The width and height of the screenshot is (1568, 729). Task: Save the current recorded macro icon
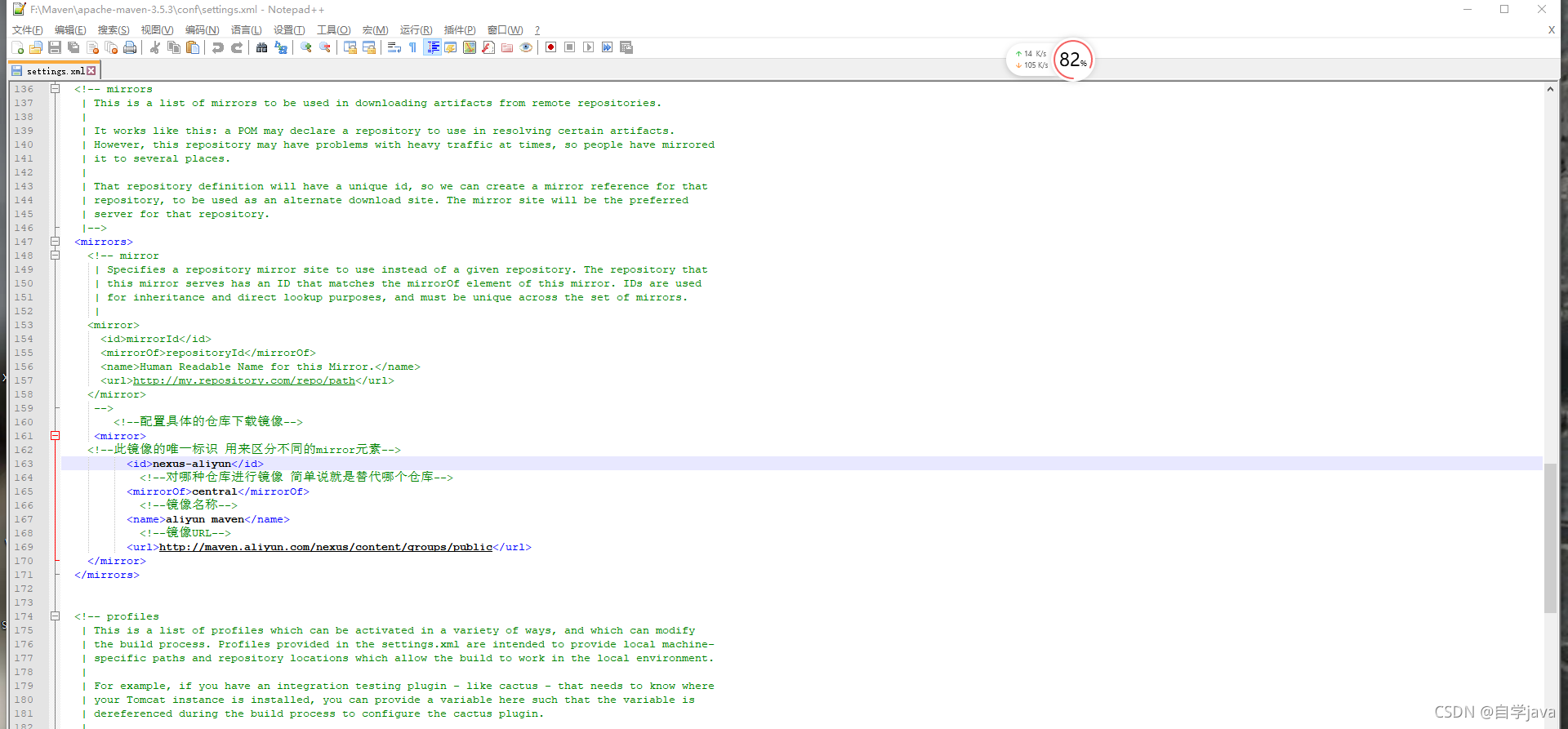[626, 47]
